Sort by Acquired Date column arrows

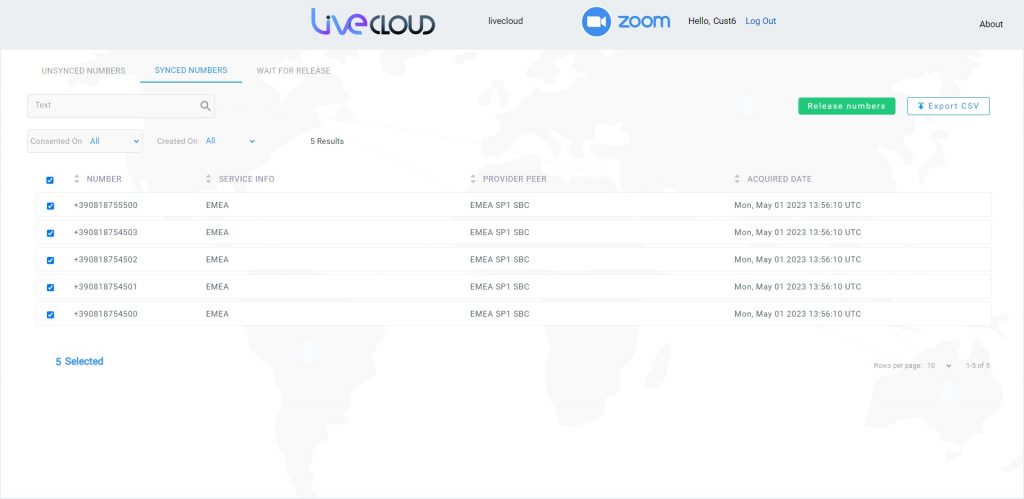737,180
